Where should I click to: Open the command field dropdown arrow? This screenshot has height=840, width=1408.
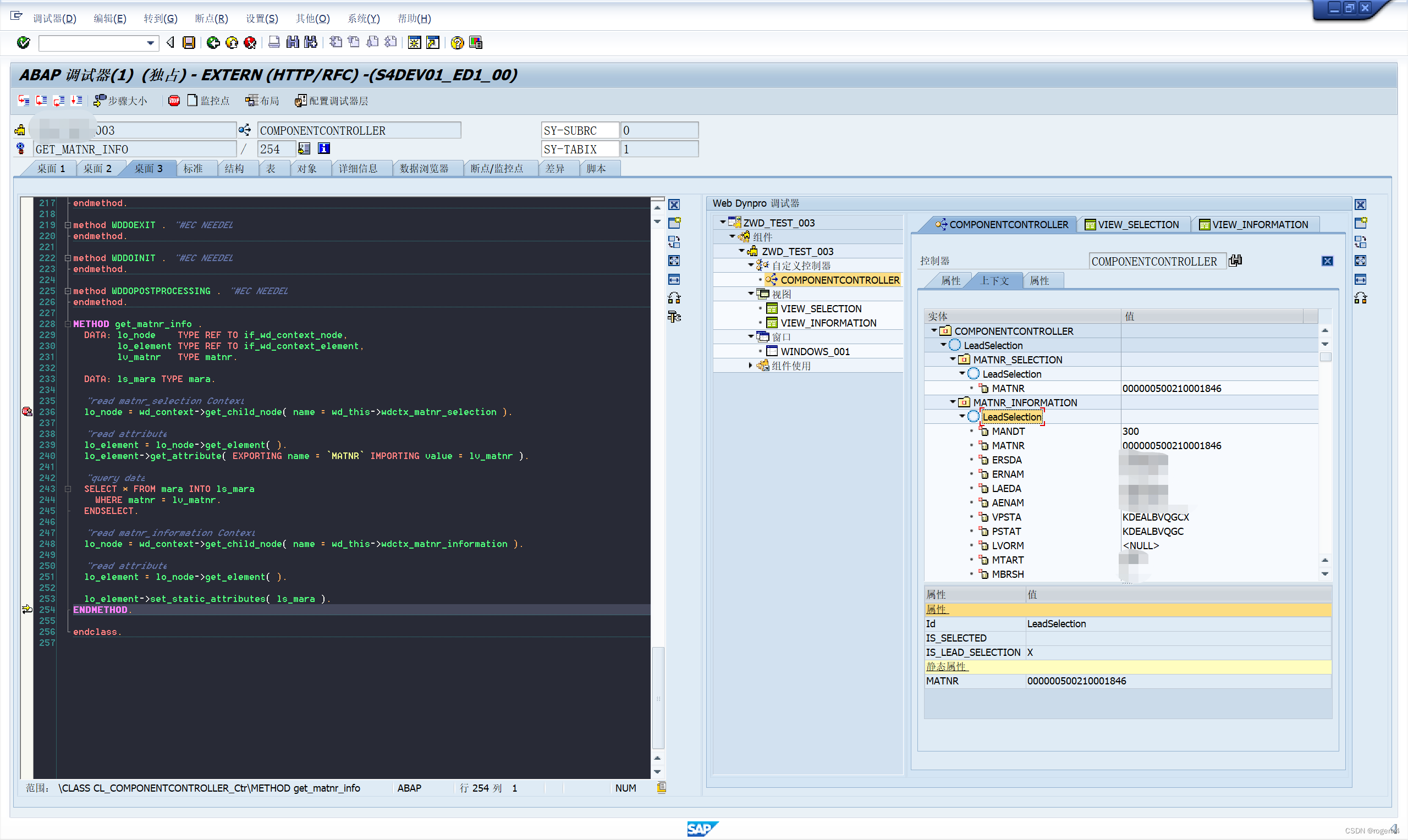click(x=150, y=43)
